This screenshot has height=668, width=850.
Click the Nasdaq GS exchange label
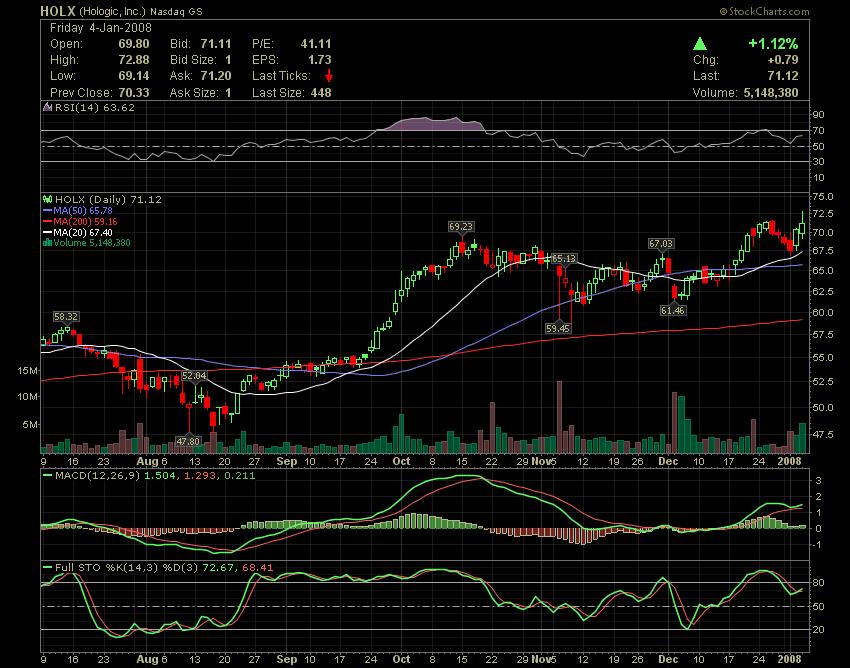(x=176, y=11)
